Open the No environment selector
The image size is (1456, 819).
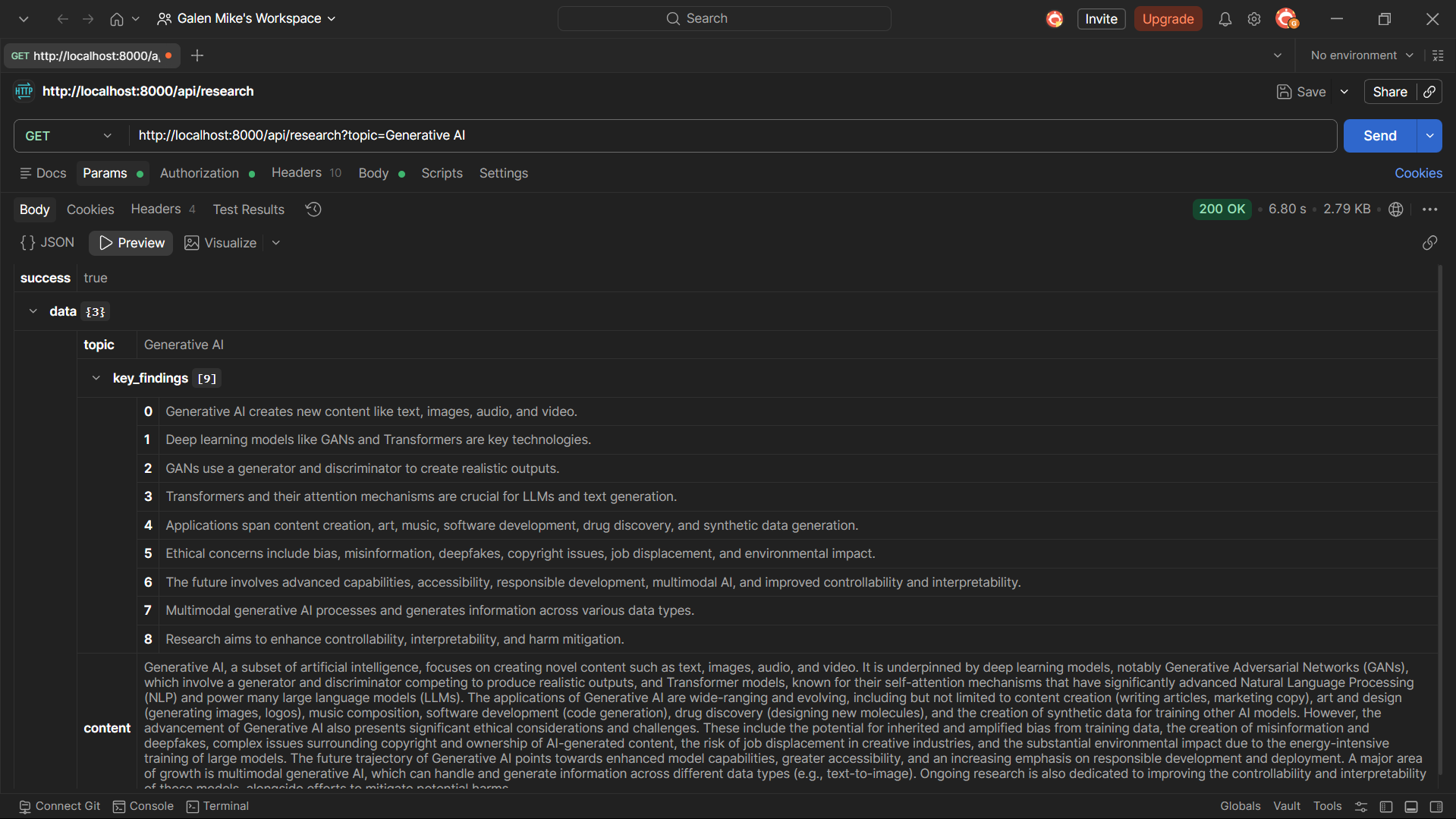coord(1362,55)
